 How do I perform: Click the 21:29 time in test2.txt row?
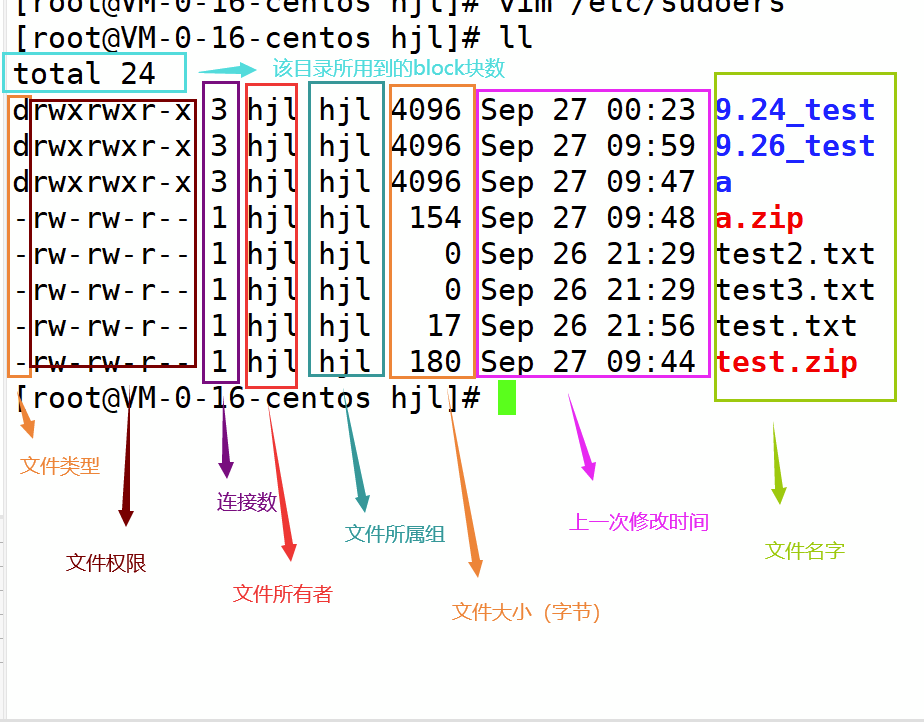point(651,254)
